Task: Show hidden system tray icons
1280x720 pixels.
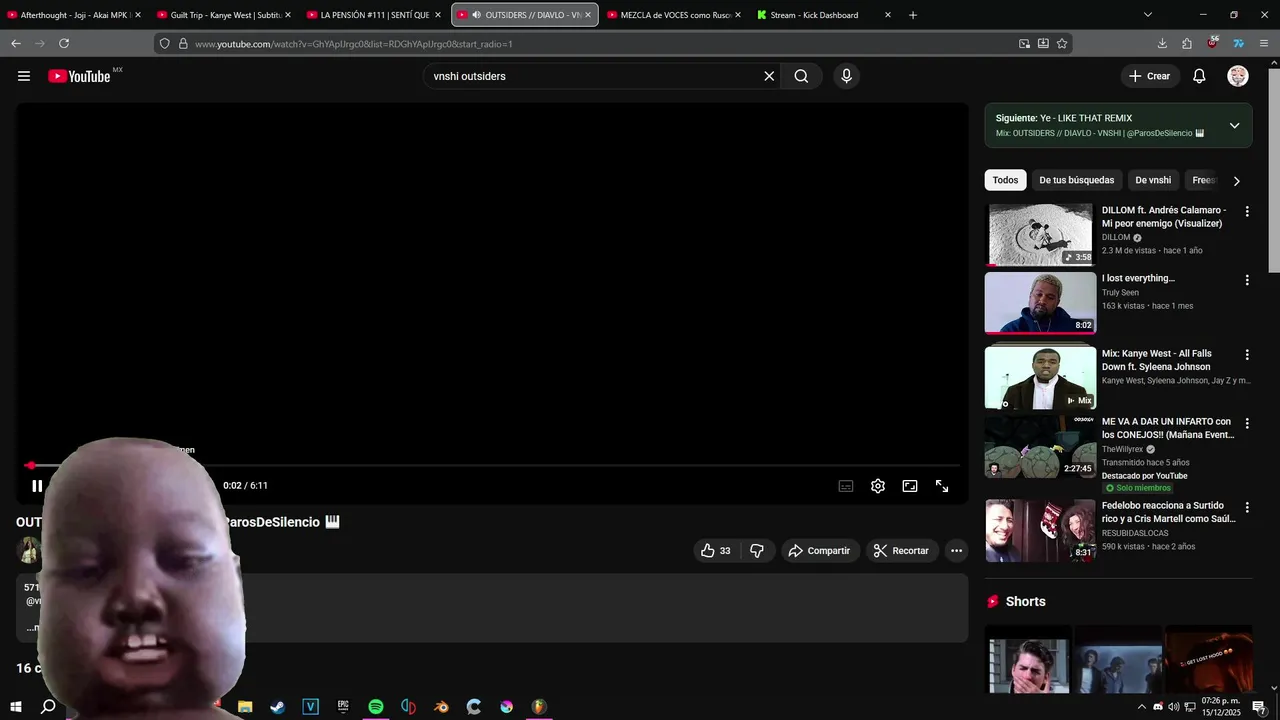Action: [1142, 707]
